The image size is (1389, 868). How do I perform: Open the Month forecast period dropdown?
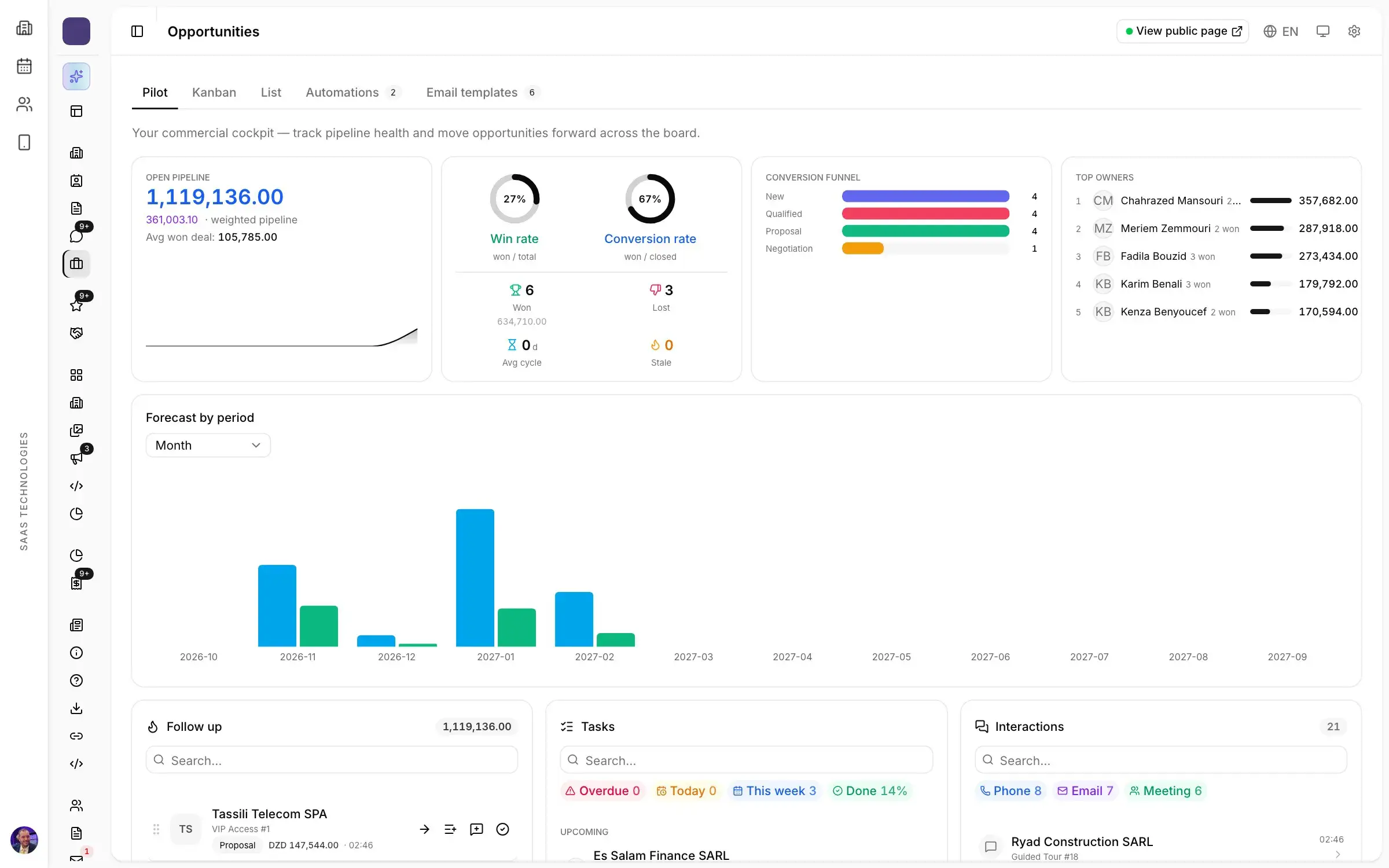pyautogui.click(x=208, y=445)
